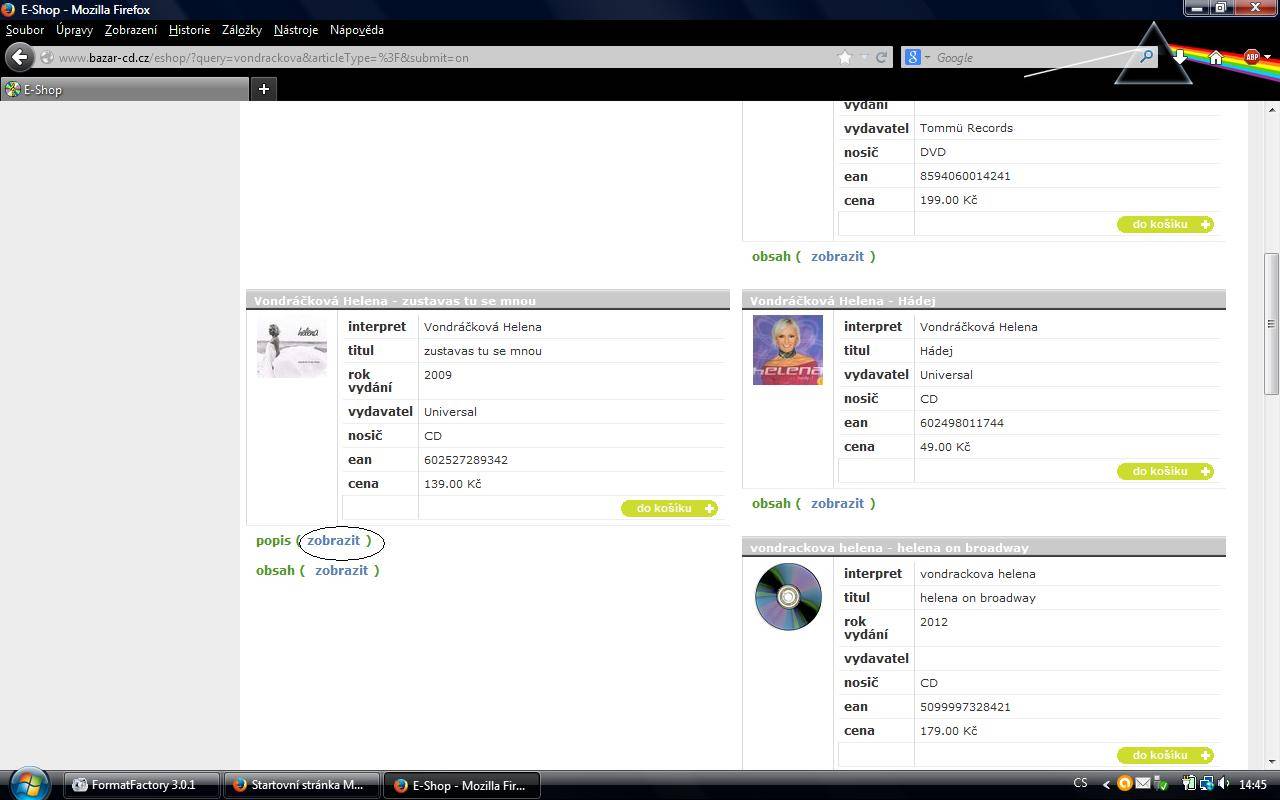Click the EAN value 602498011744
The width and height of the screenshot is (1280, 800).
[x=962, y=423]
